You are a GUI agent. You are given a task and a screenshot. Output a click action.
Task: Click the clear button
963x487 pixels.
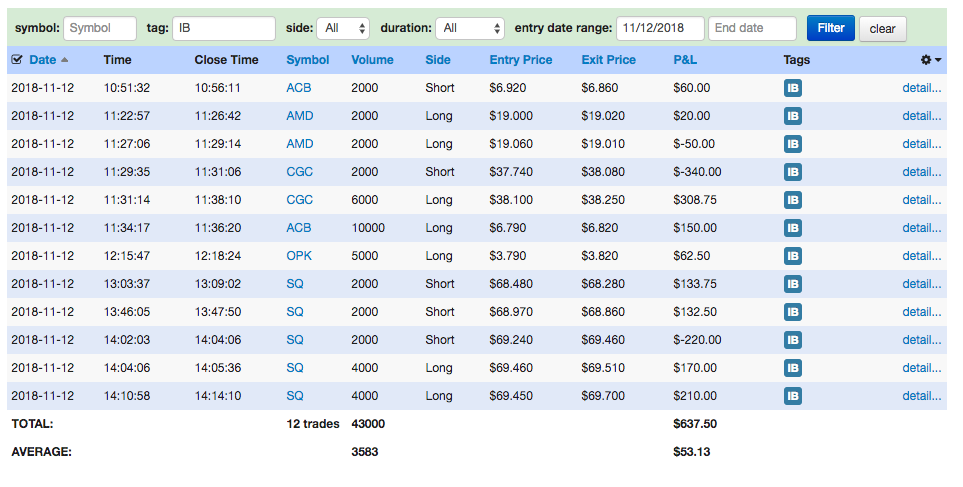(882, 29)
